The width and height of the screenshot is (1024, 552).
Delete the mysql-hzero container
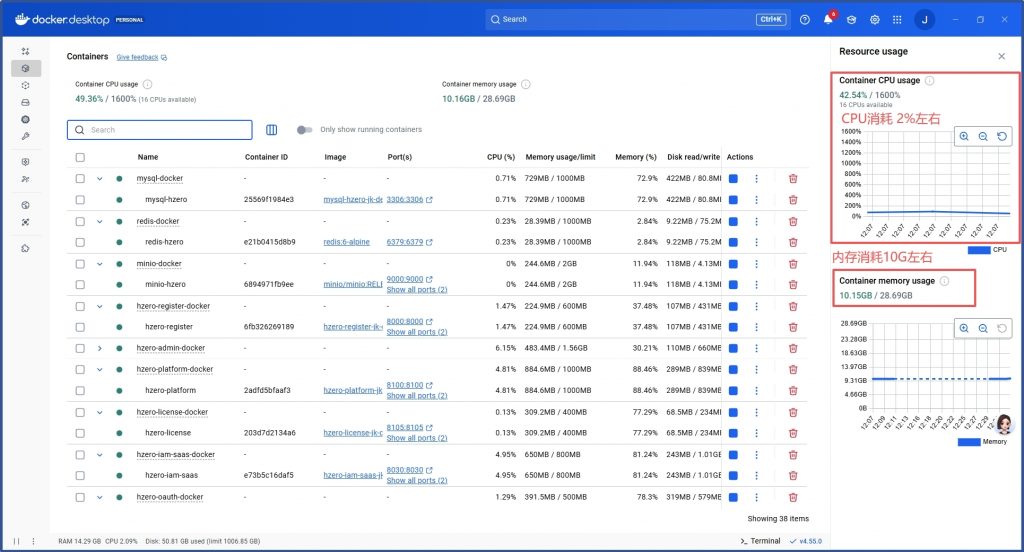pyautogui.click(x=793, y=200)
